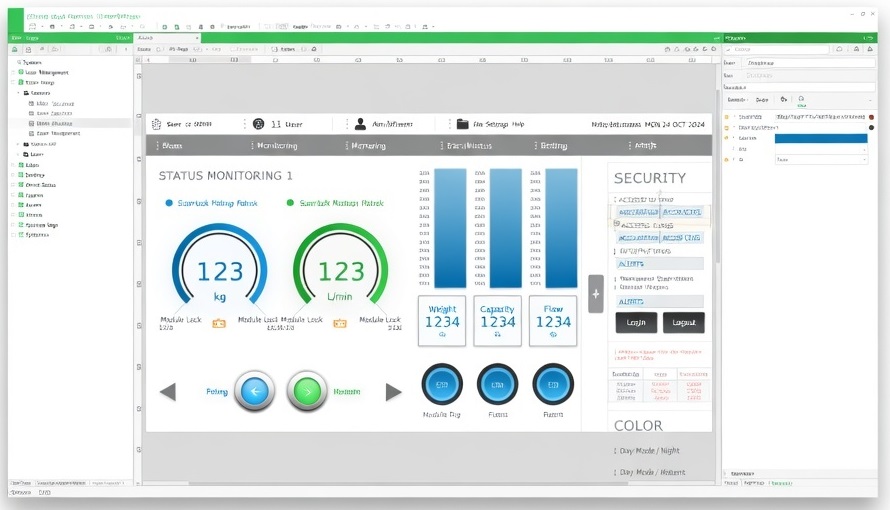Click the round clock icon in header
The image size is (890, 510).
[x=260, y=124]
